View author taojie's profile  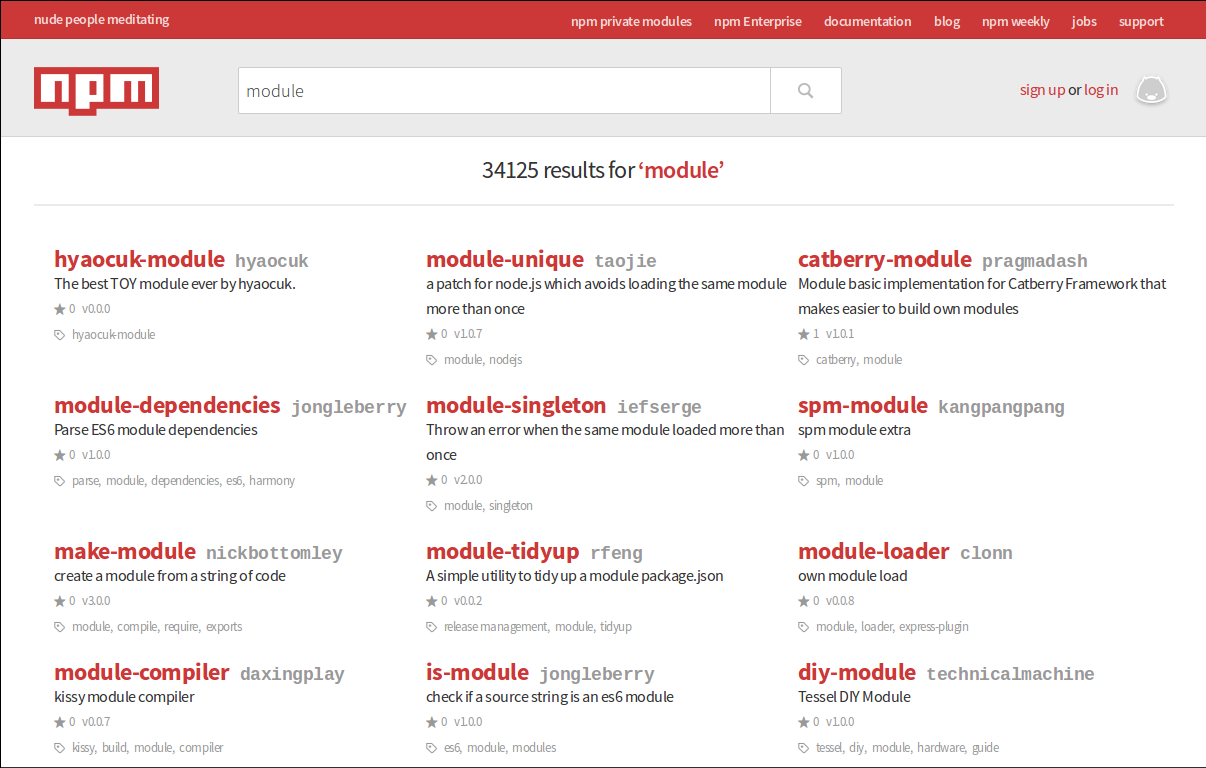pyautogui.click(x=625, y=262)
